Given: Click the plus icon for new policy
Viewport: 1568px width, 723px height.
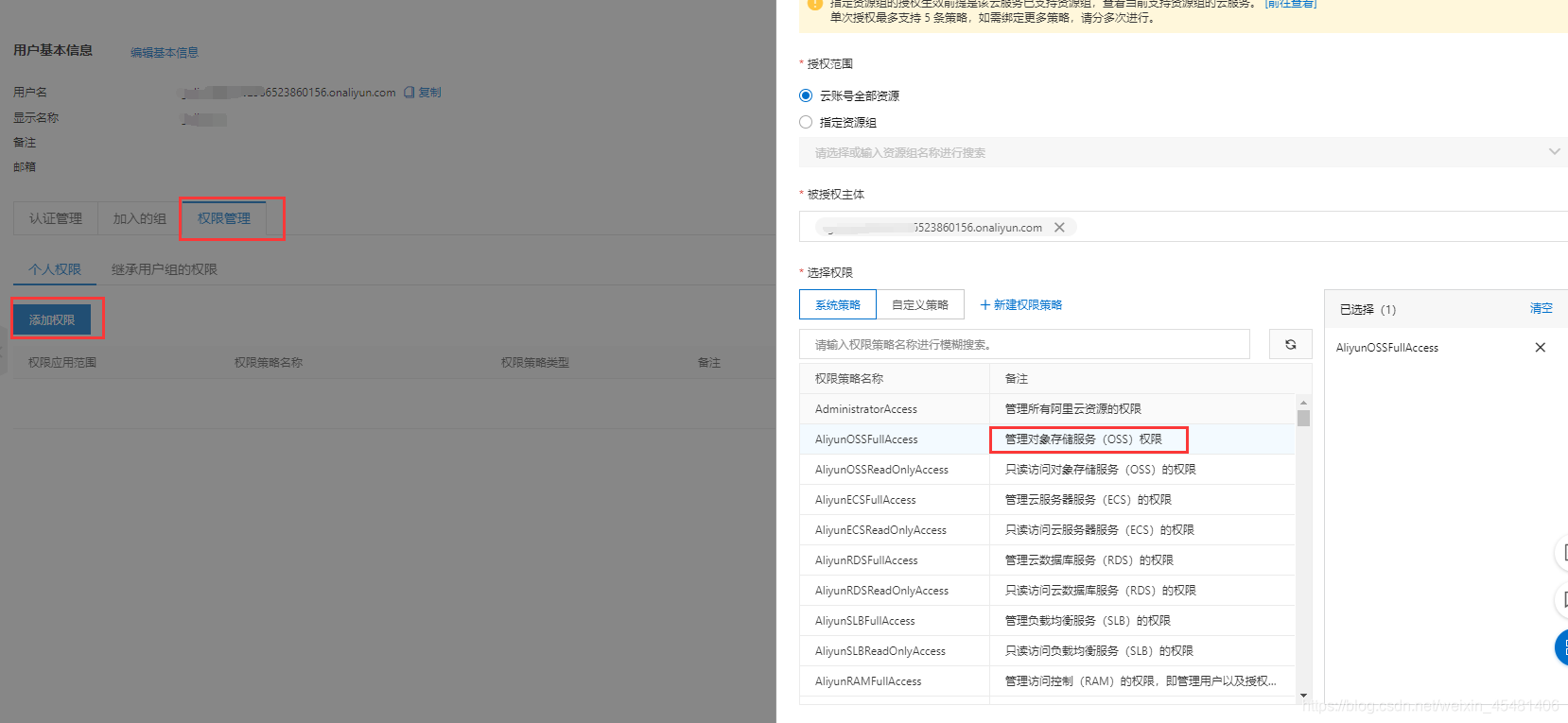Looking at the screenshot, I should point(984,305).
